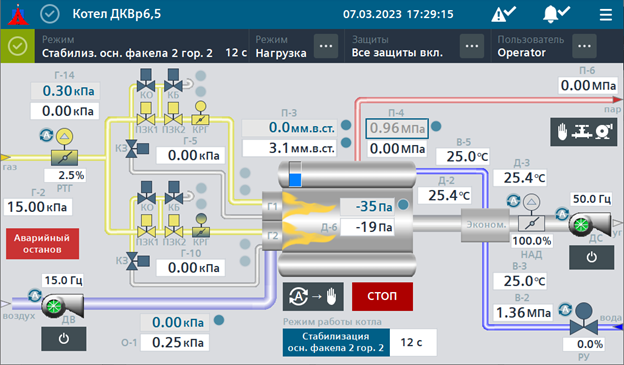624x365 pixels.
Task: Toggle power of ДВ fan
Action: point(64,339)
